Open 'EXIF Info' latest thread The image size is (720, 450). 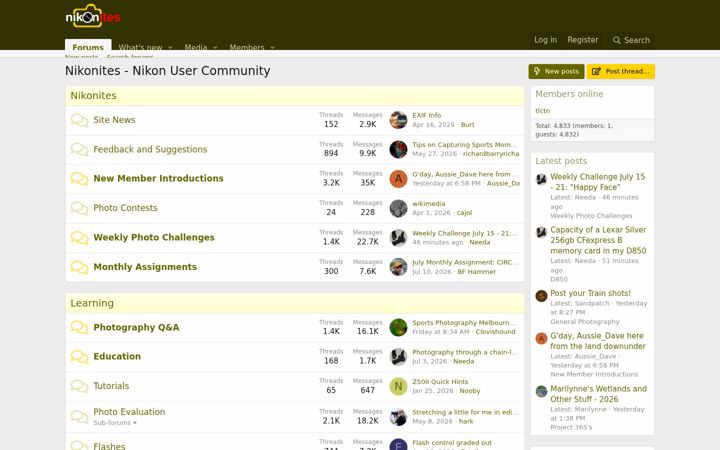point(427,115)
